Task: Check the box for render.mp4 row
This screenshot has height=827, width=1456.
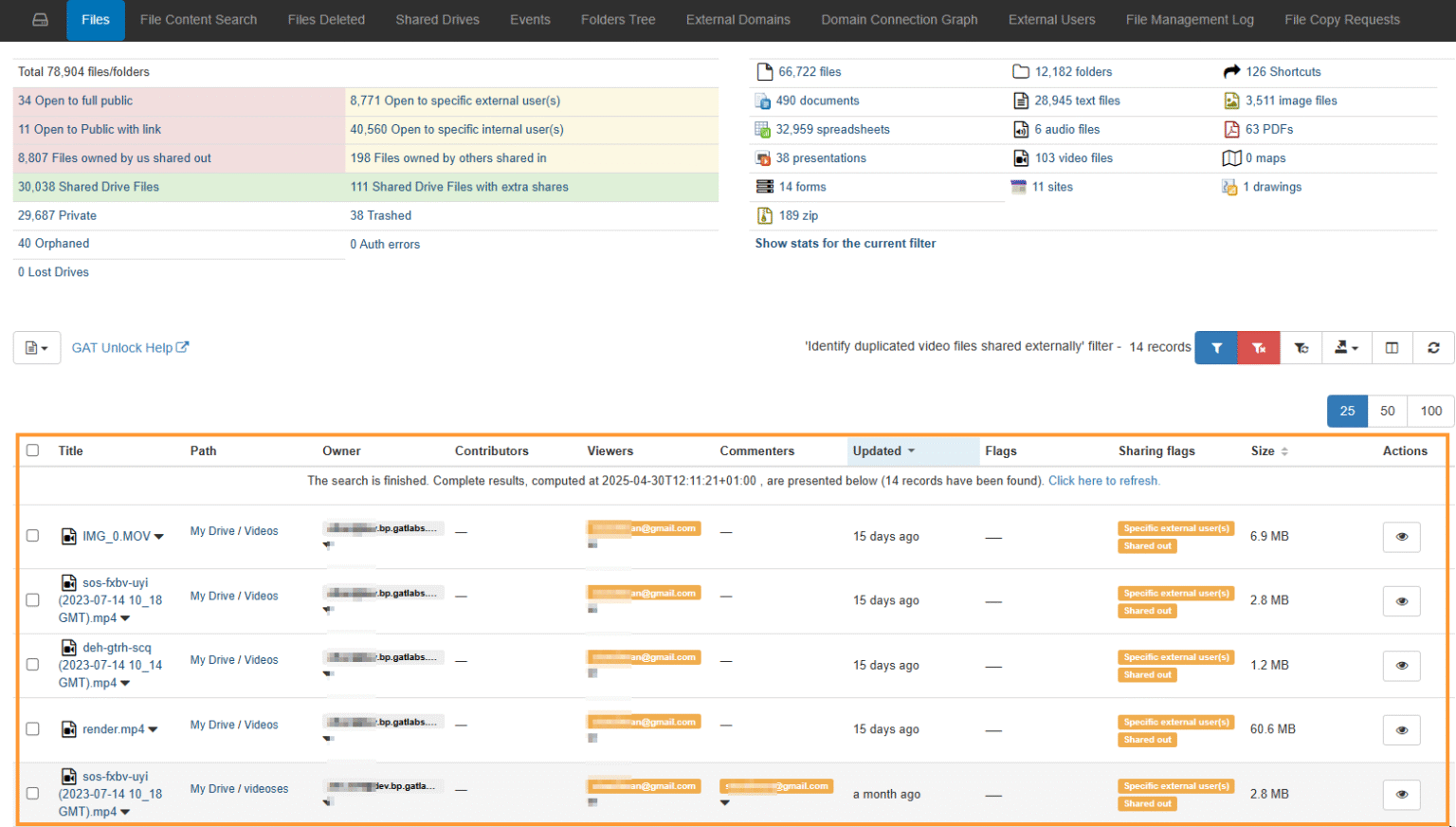Action: click(32, 729)
